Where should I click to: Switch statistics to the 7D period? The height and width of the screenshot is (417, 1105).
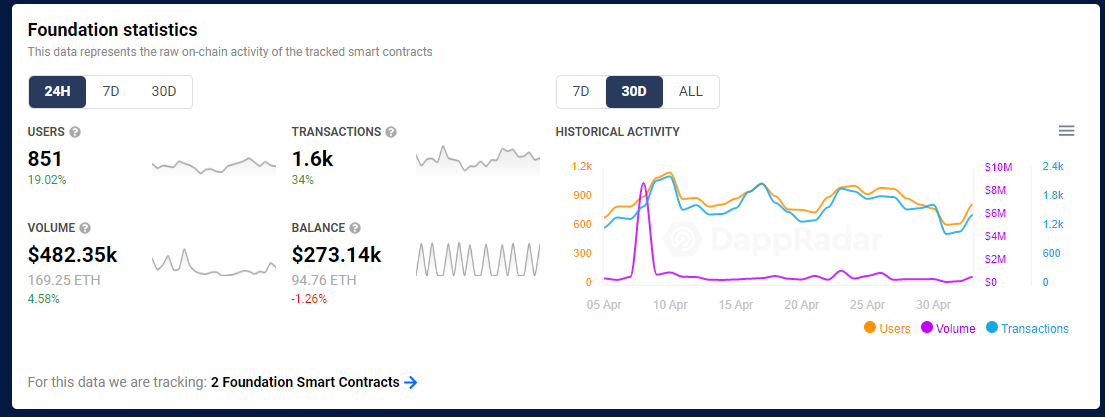pyautogui.click(x=111, y=92)
